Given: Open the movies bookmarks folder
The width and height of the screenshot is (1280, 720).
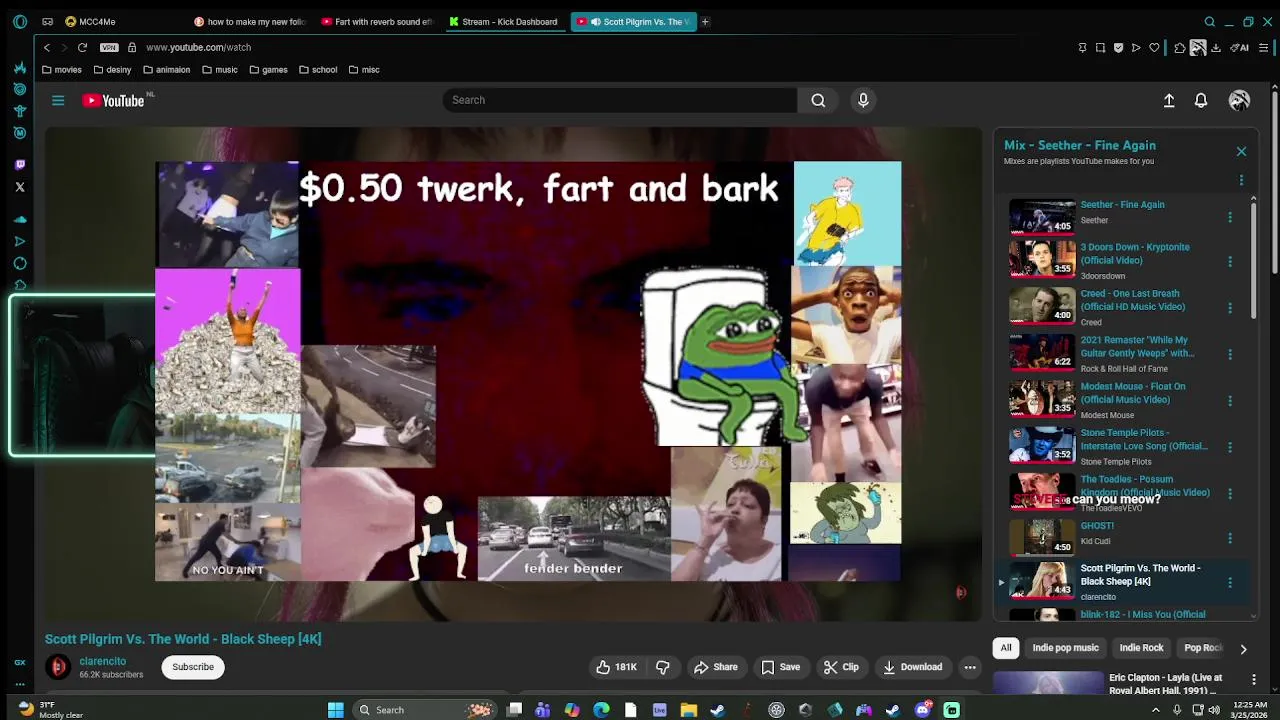Looking at the screenshot, I should coord(62,70).
